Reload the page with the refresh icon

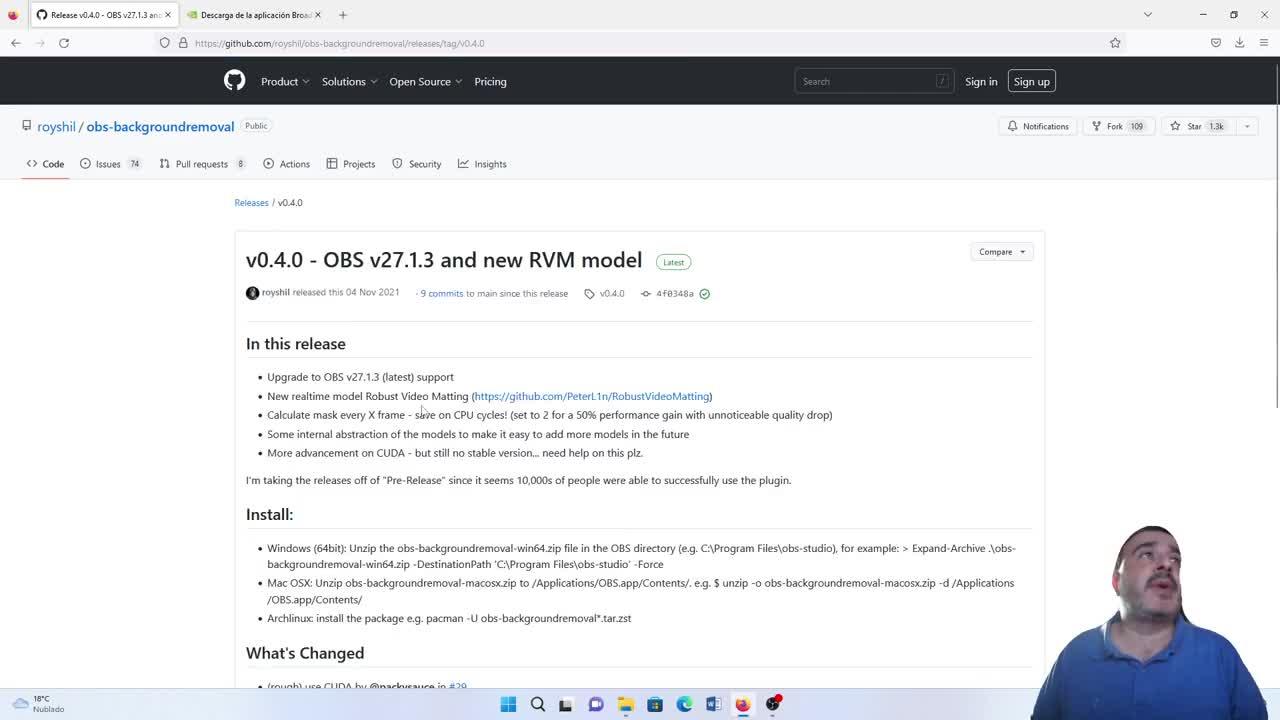click(64, 43)
